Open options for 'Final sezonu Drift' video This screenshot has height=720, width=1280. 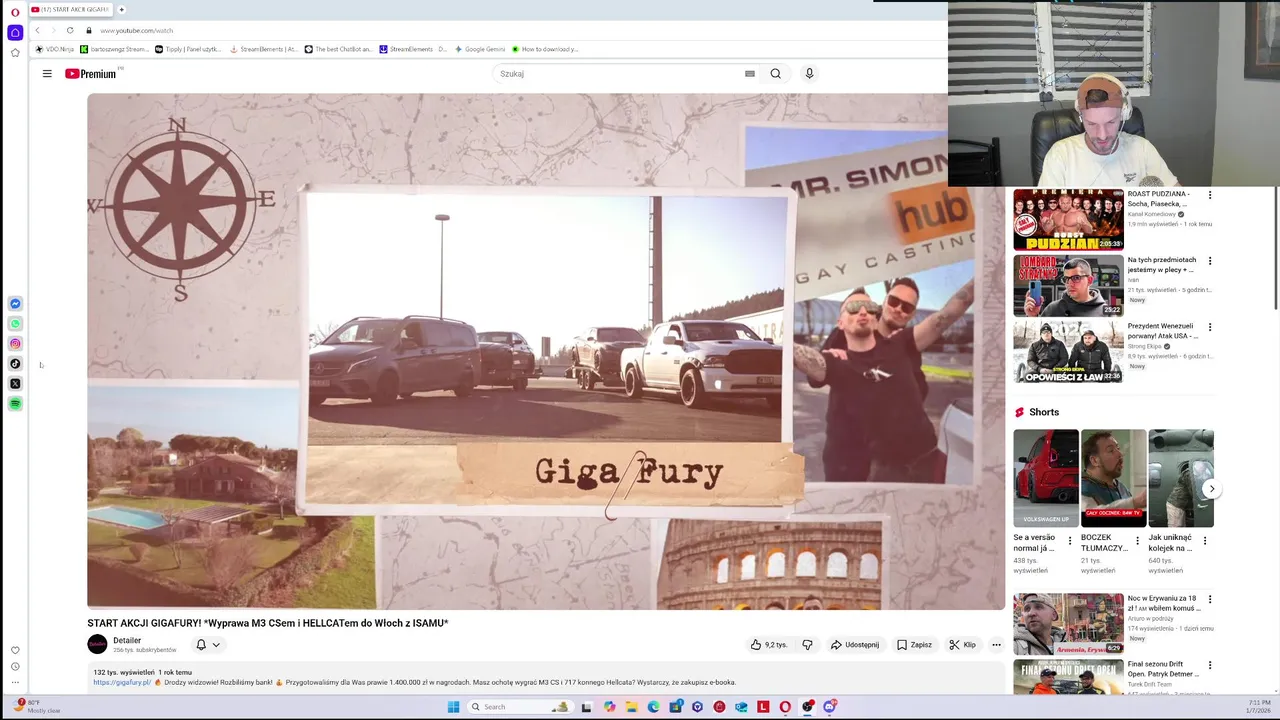coord(1210,665)
